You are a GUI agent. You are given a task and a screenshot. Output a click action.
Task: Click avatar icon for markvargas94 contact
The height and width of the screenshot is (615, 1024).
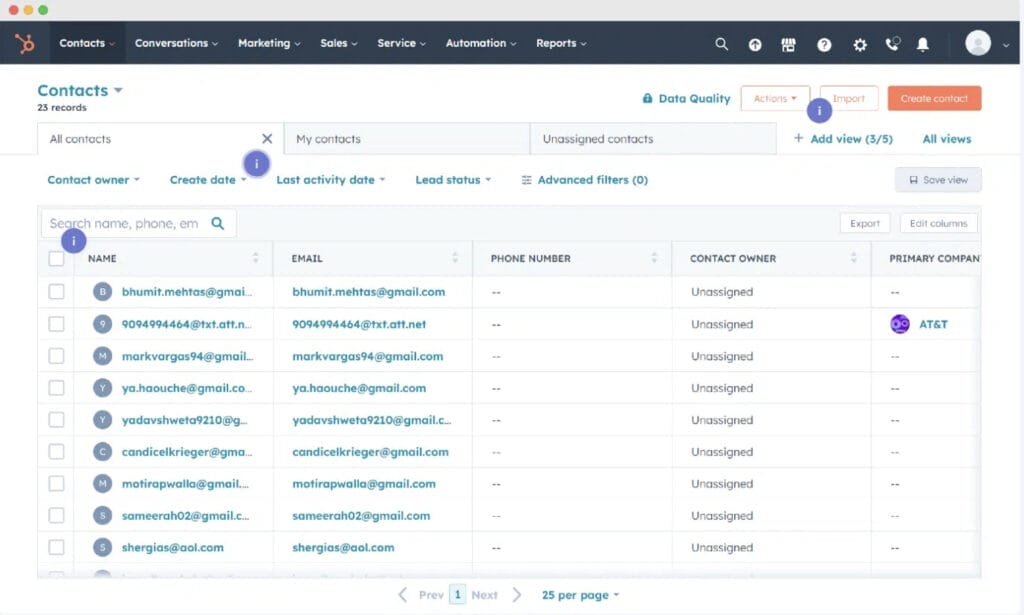click(103, 356)
